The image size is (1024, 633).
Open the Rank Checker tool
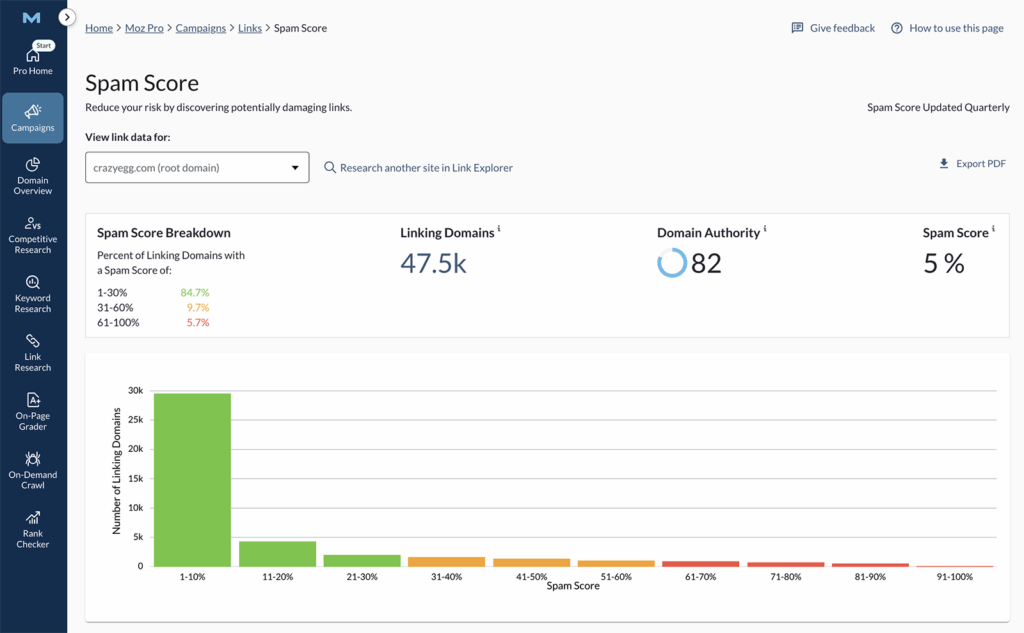pos(33,529)
